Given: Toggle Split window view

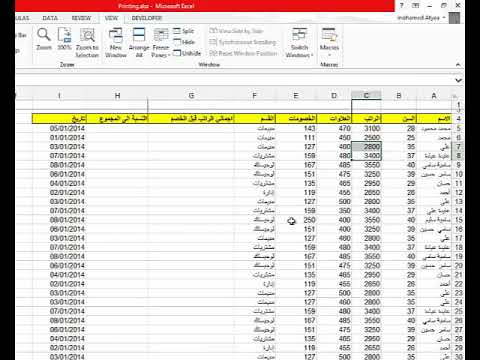Looking at the screenshot, I should (x=184, y=31).
